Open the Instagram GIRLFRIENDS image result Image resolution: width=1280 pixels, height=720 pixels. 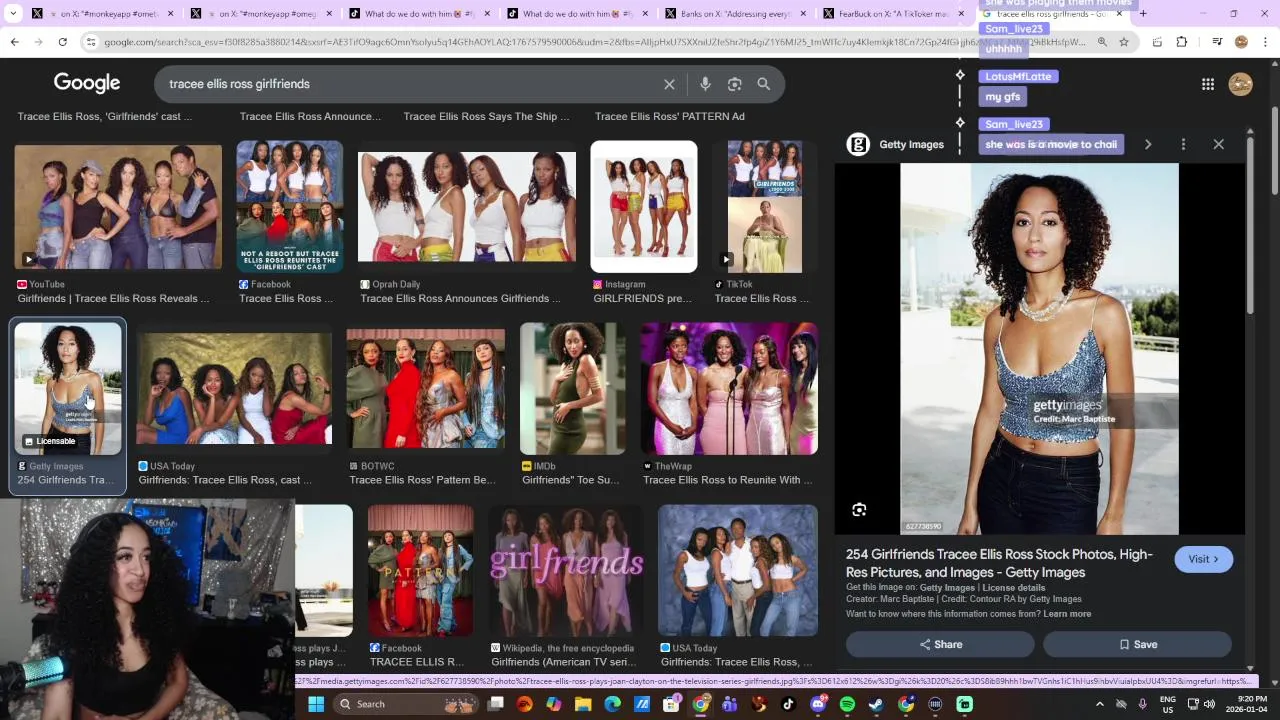click(x=644, y=207)
